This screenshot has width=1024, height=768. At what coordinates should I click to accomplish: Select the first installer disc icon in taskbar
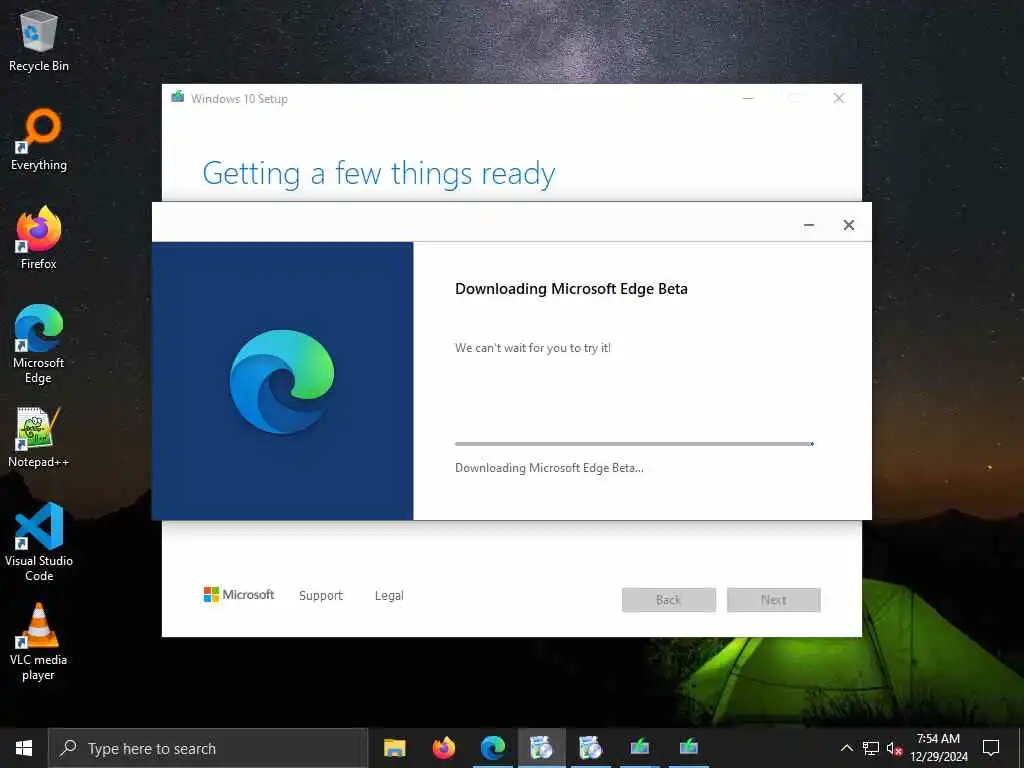[x=541, y=748]
